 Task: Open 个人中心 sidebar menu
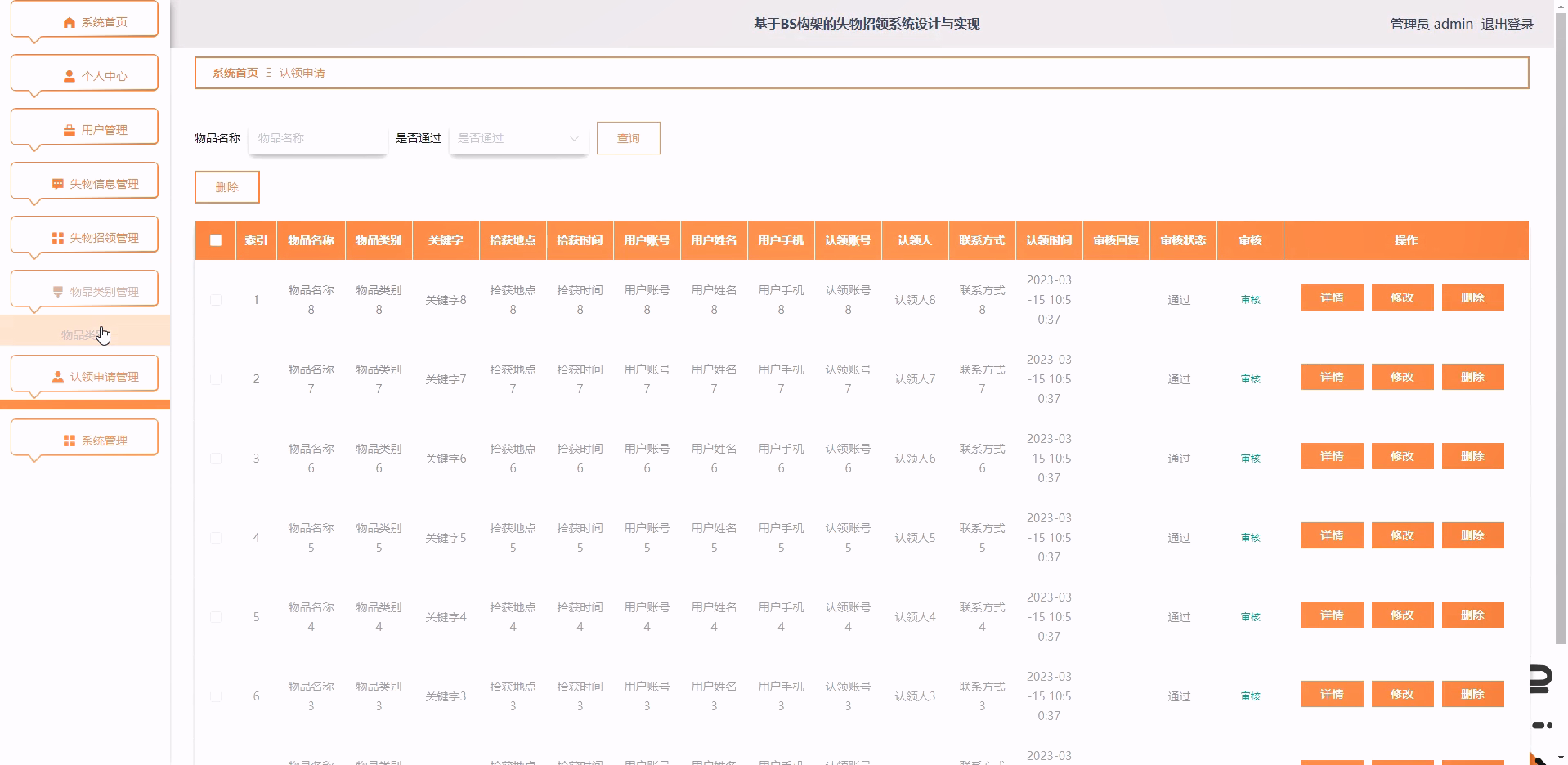84,74
